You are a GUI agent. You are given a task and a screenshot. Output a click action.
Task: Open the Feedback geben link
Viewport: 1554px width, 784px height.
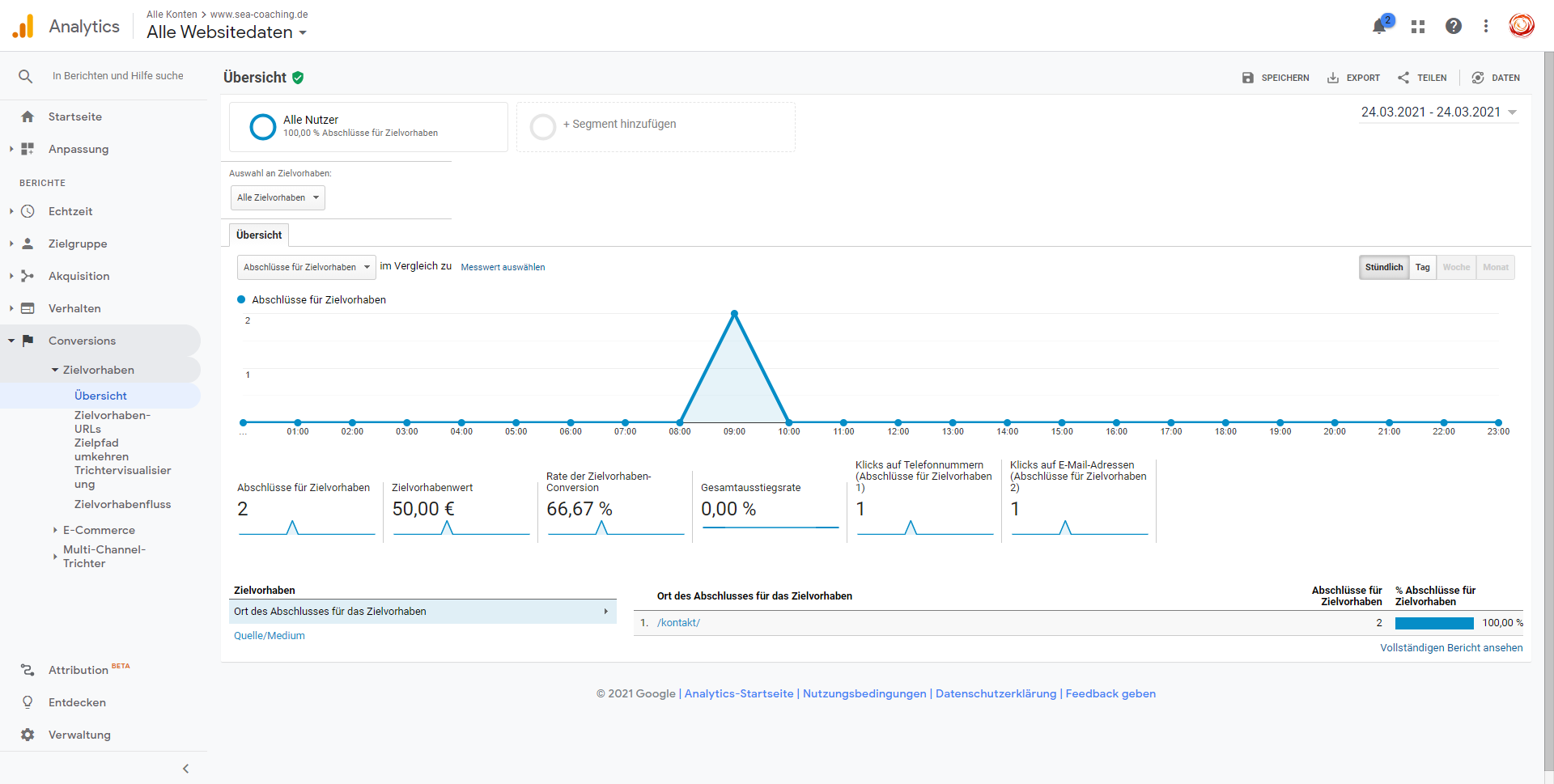point(1110,693)
